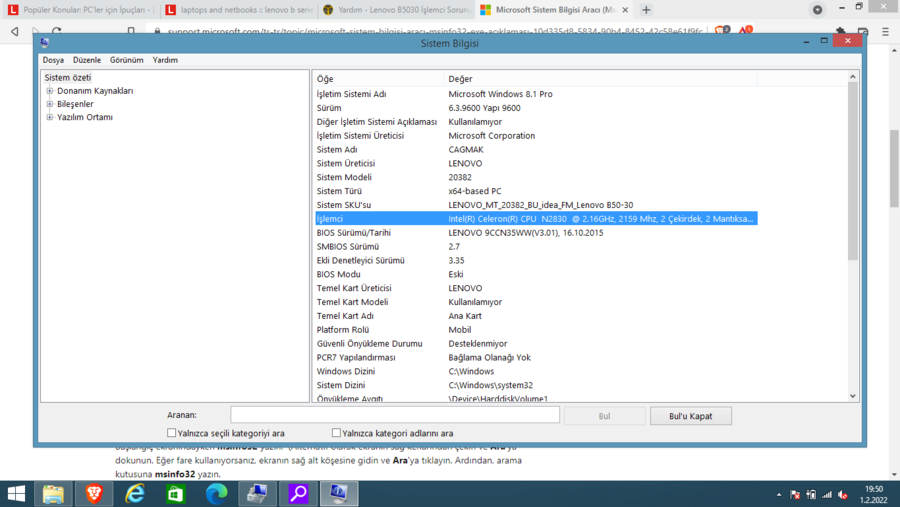Click the Değer column header
Viewport: 900px width, 507px height.
tap(601, 79)
